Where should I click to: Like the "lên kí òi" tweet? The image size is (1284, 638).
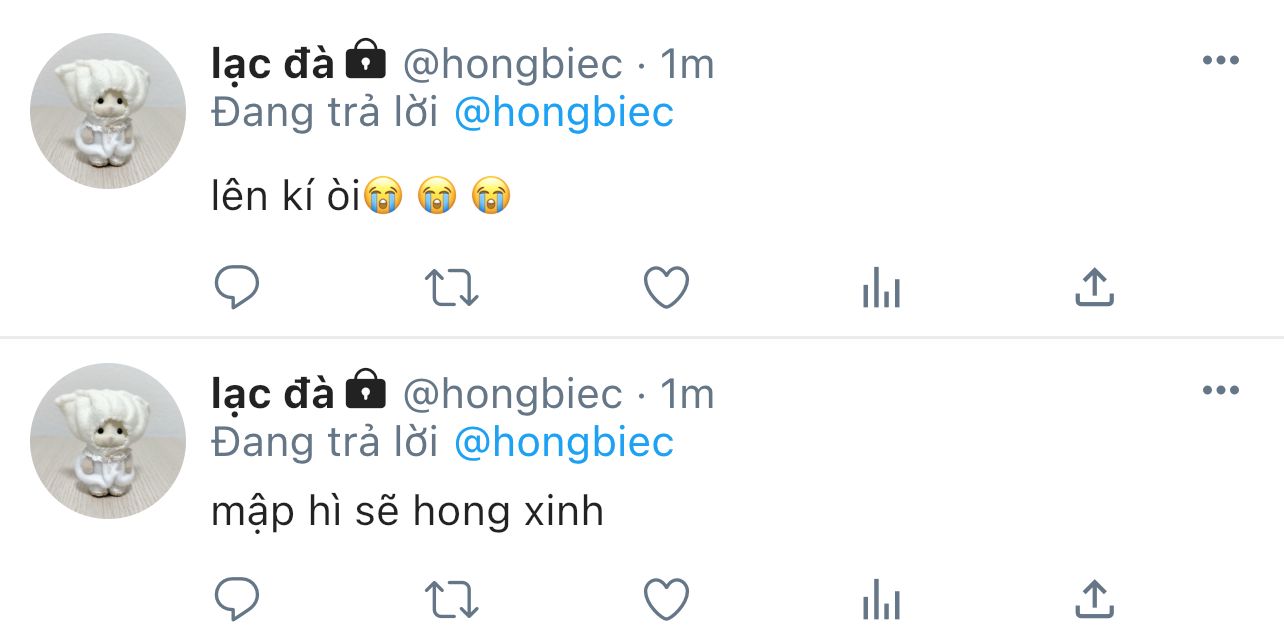click(665, 289)
